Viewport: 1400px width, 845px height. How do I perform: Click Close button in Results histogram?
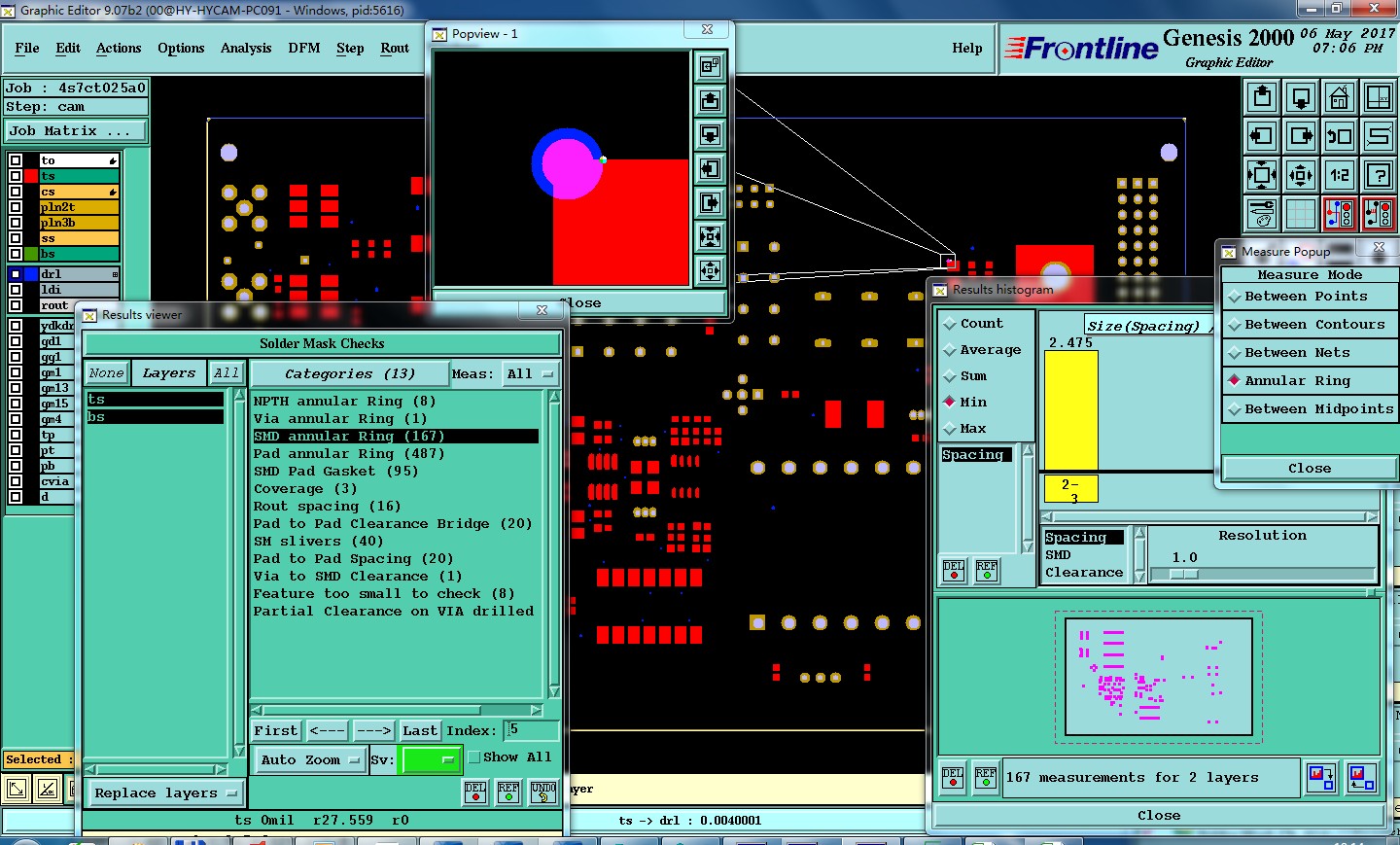click(x=1159, y=816)
